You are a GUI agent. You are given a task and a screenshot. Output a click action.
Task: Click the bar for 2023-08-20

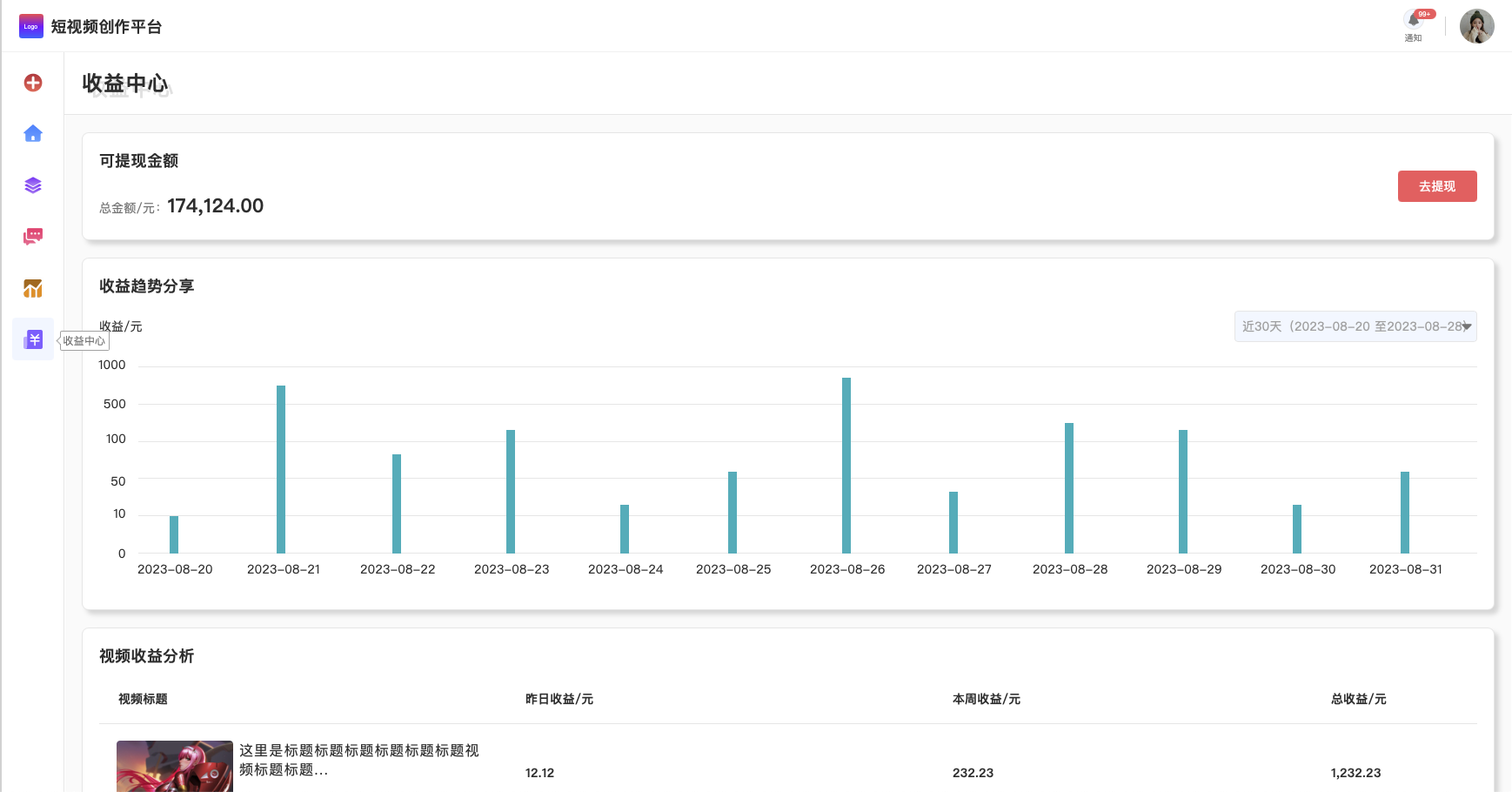point(174,534)
